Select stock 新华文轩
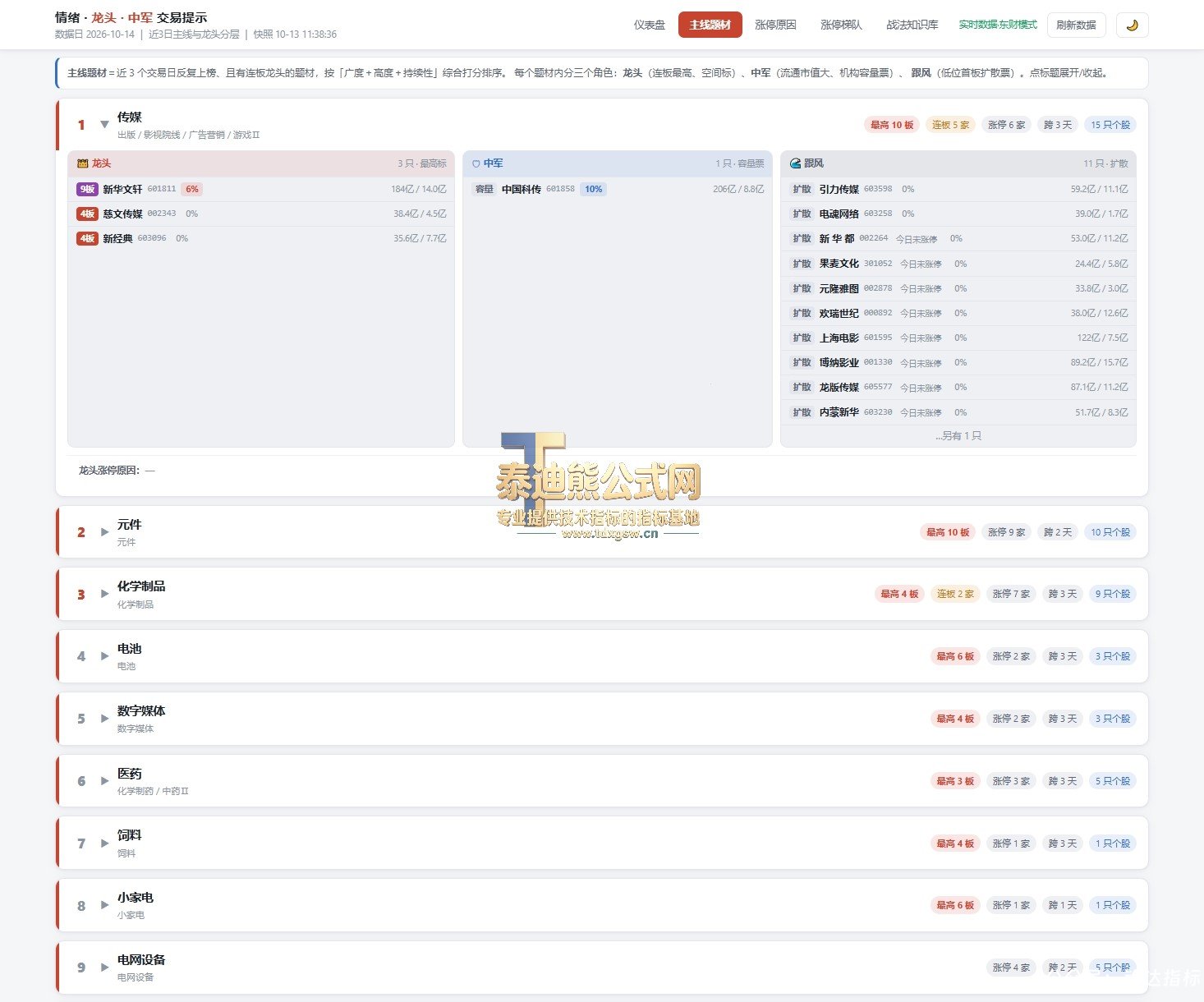The image size is (1204, 1002). click(x=122, y=189)
